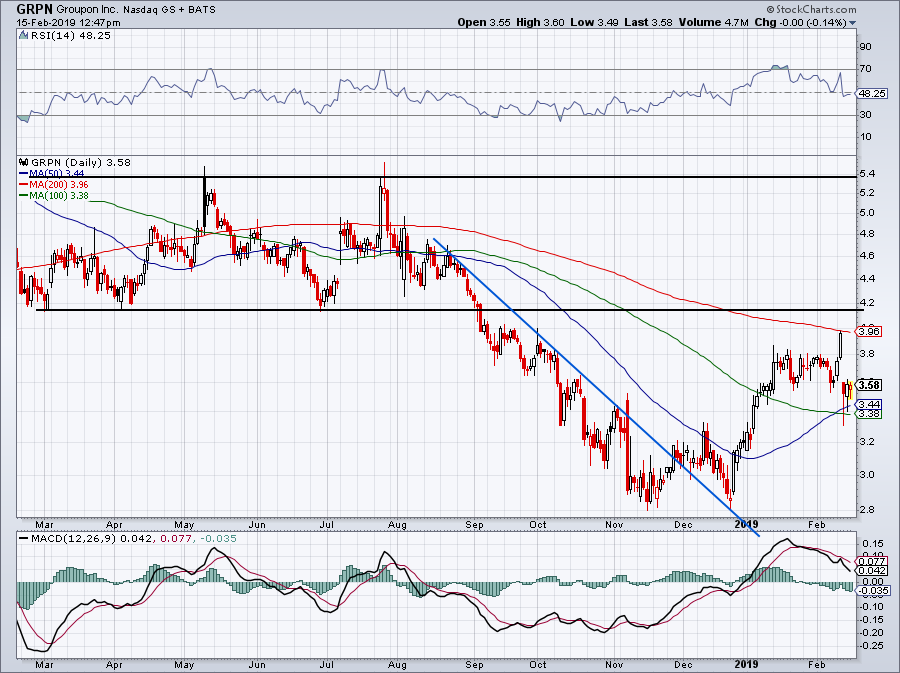Open the dropdown arrow after the Chg value
This screenshot has height=673, width=900.
[x=852, y=23]
